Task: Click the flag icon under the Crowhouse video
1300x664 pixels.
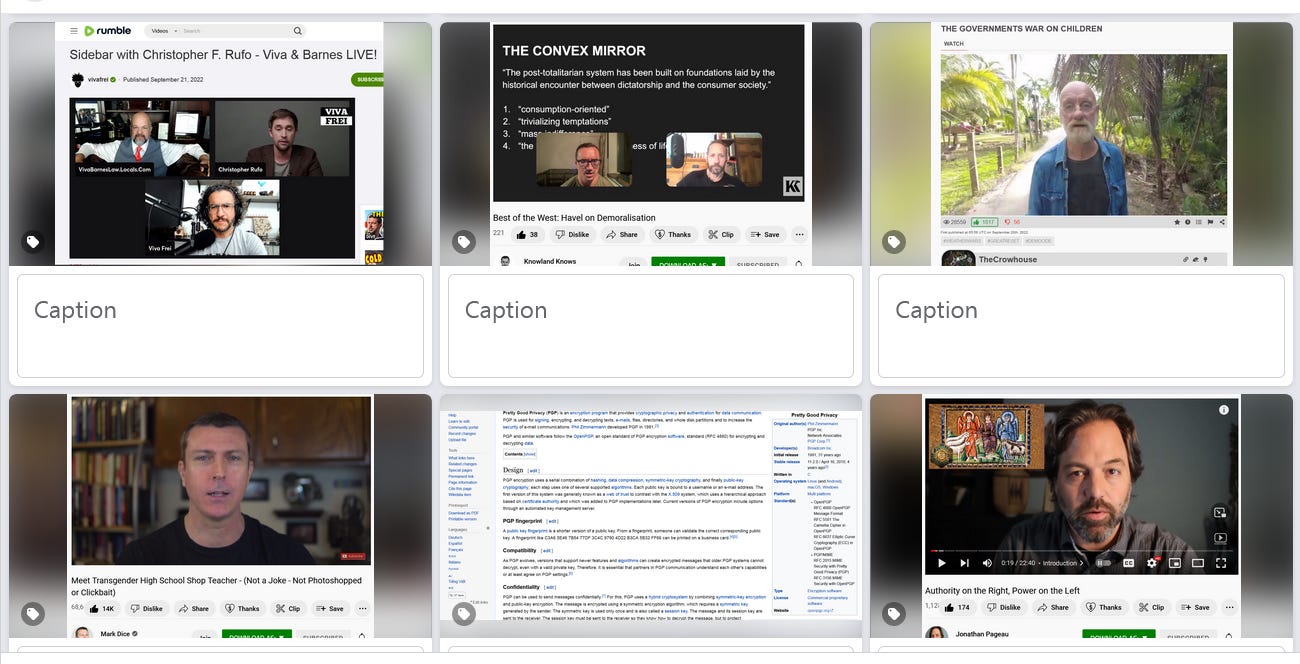Action: click(1210, 222)
